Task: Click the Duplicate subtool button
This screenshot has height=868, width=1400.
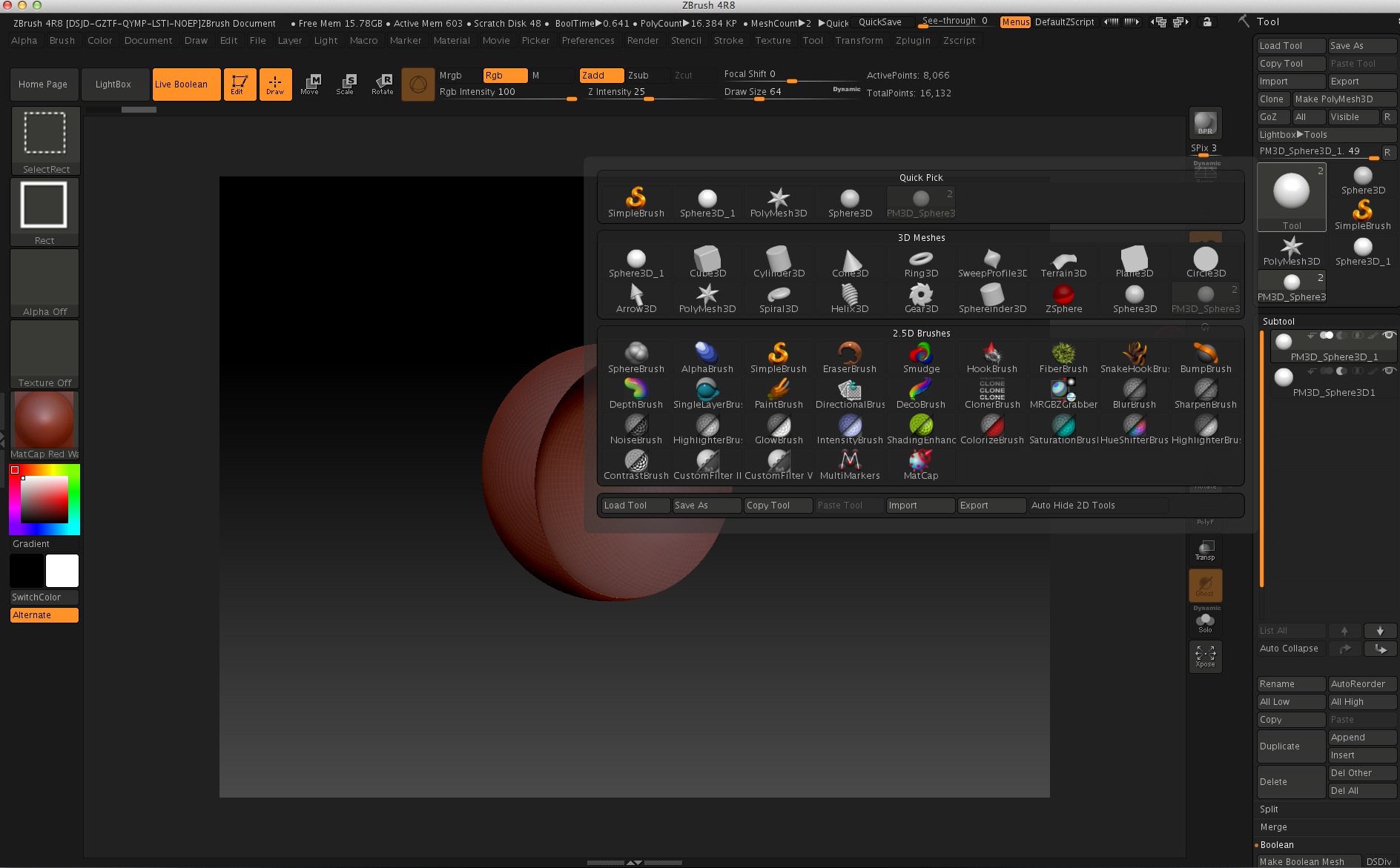Action: click(1291, 746)
